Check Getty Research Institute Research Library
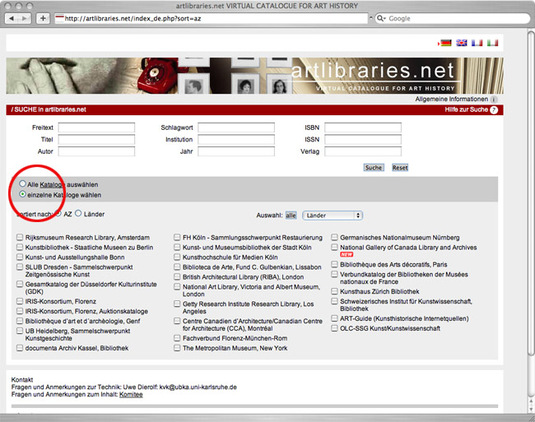The height and width of the screenshot is (422, 535). point(177,303)
